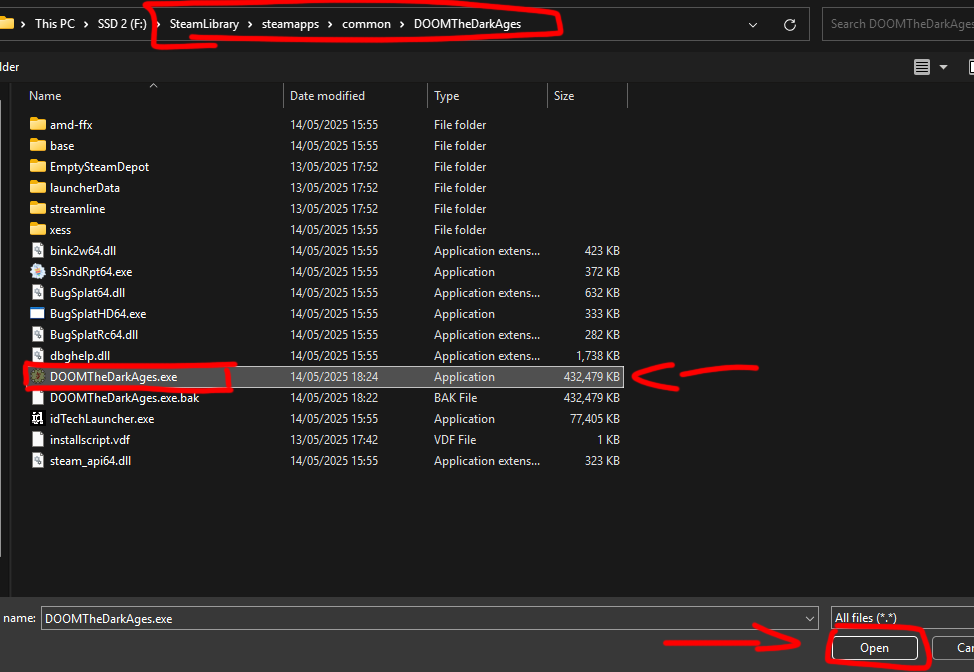Select the launcherData folder icon
The height and width of the screenshot is (672, 974).
click(38, 188)
